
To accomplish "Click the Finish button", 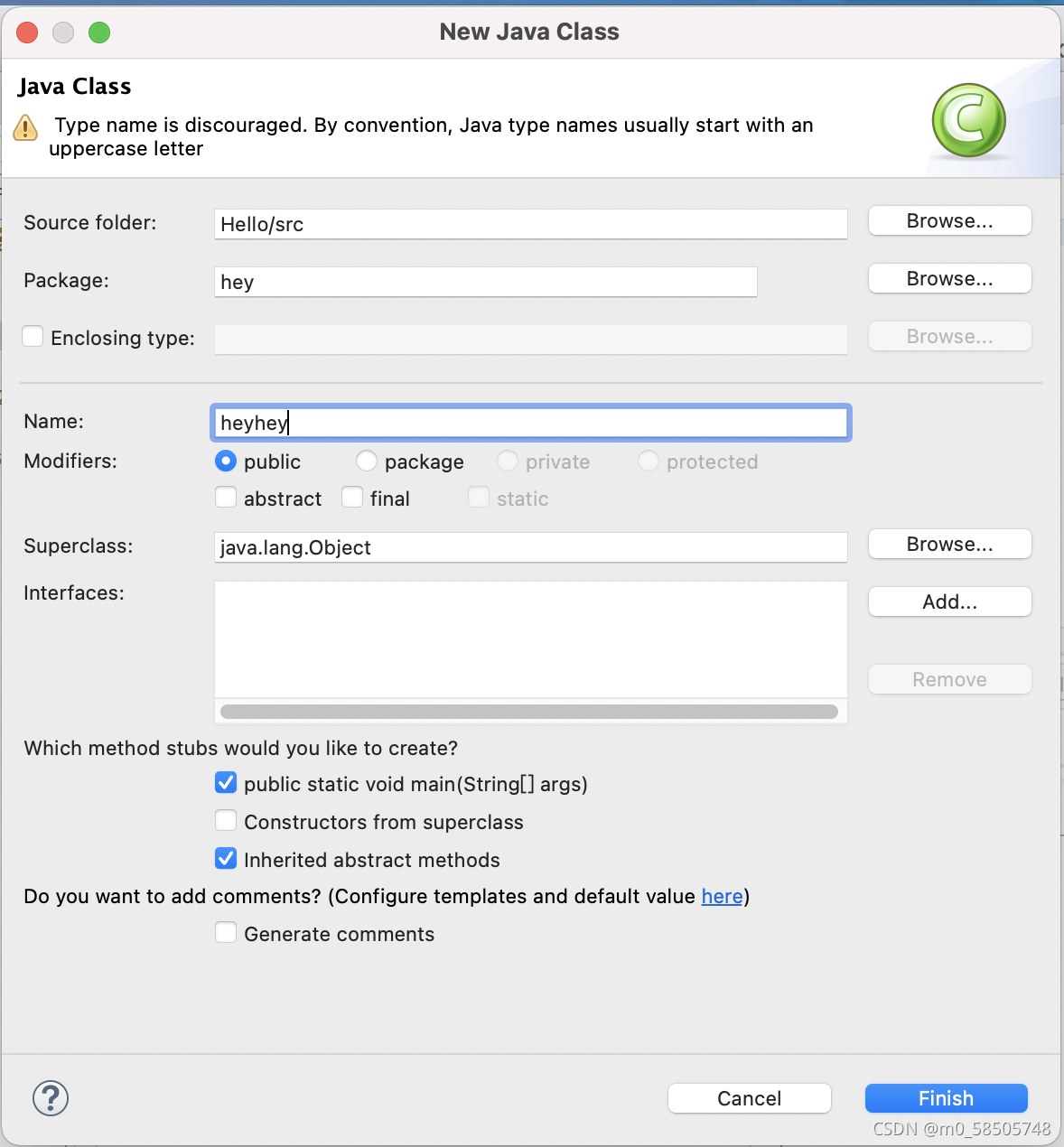I will tap(946, 1098).
